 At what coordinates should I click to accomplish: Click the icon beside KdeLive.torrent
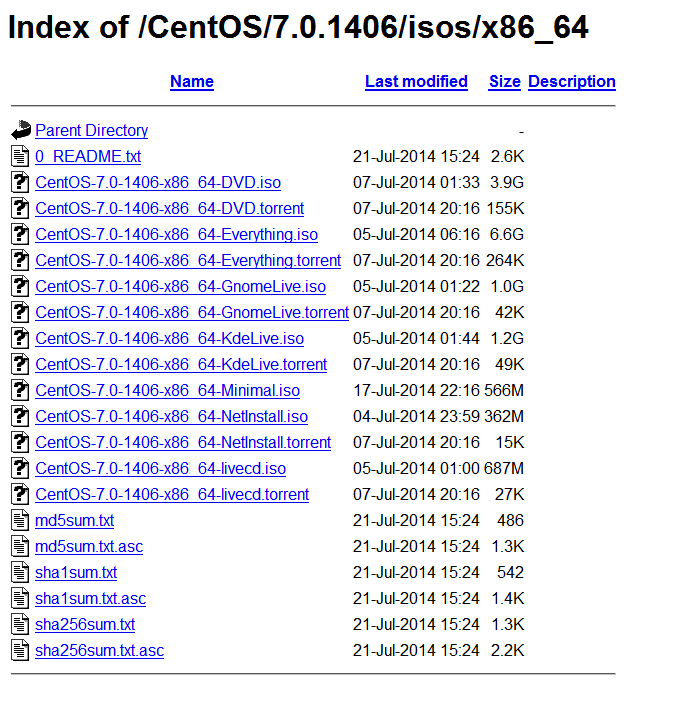20,364
